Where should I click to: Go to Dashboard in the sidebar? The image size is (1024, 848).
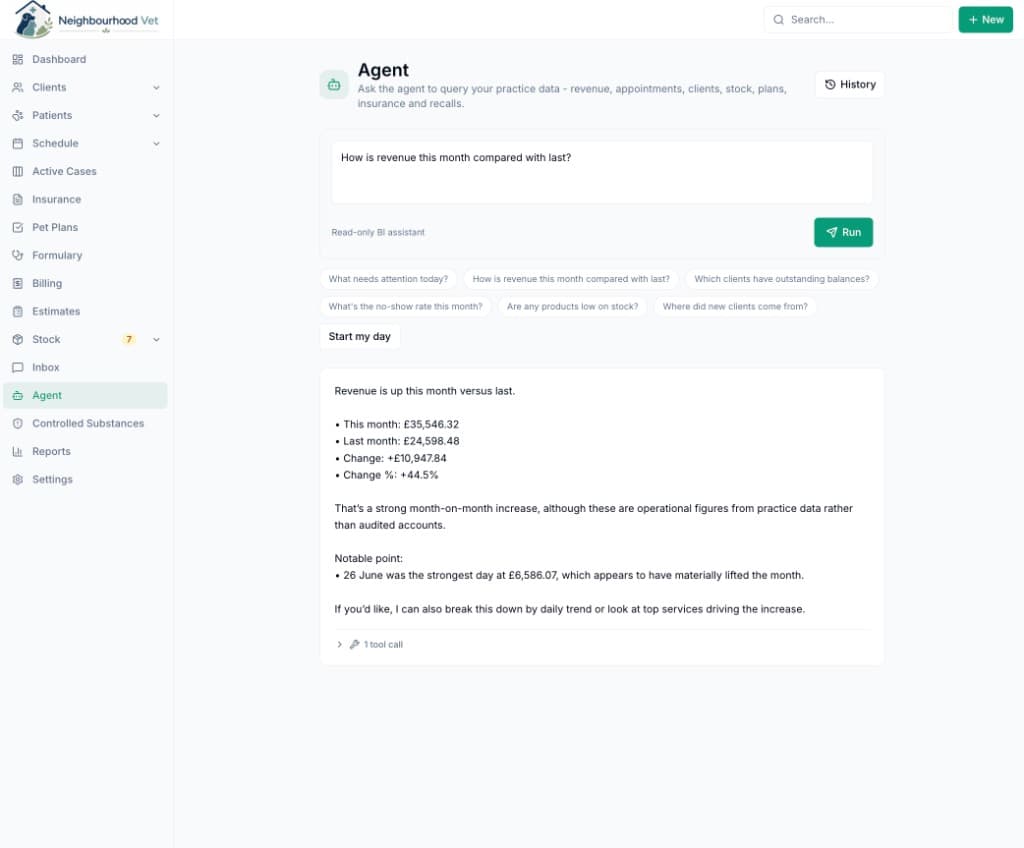coord(85,59)
